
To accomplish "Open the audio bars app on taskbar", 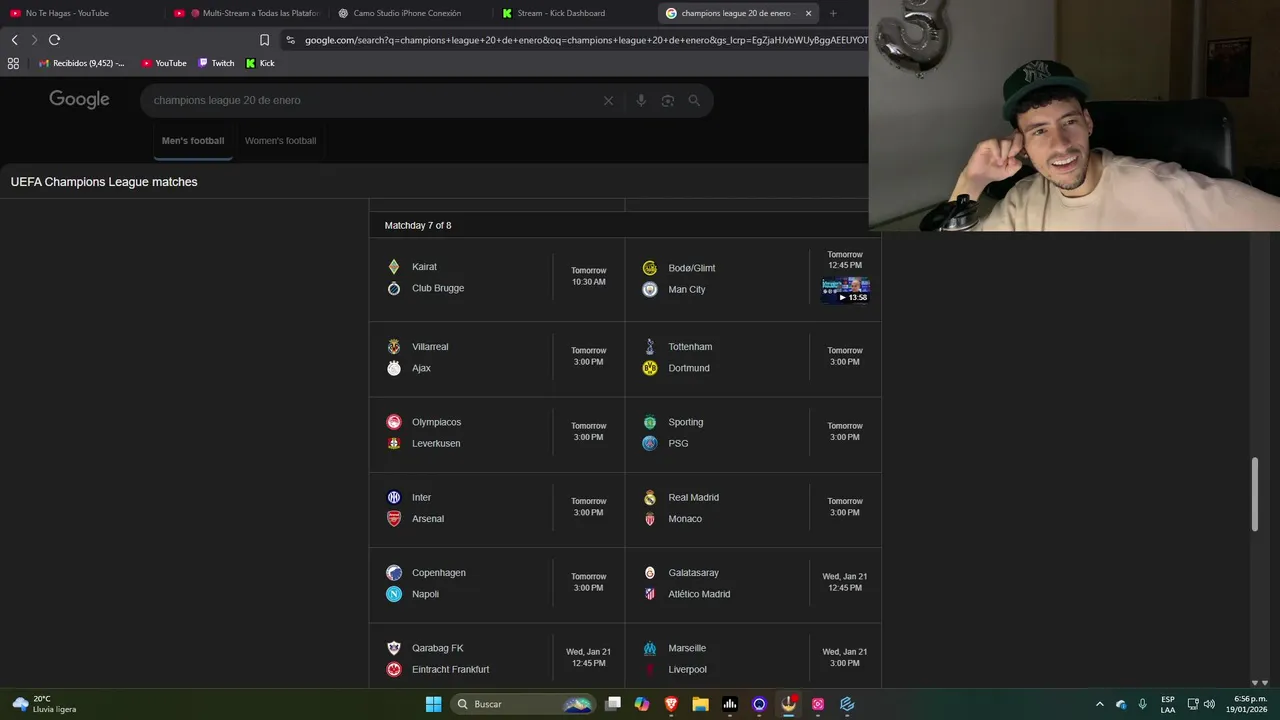I will click(730, 704).
